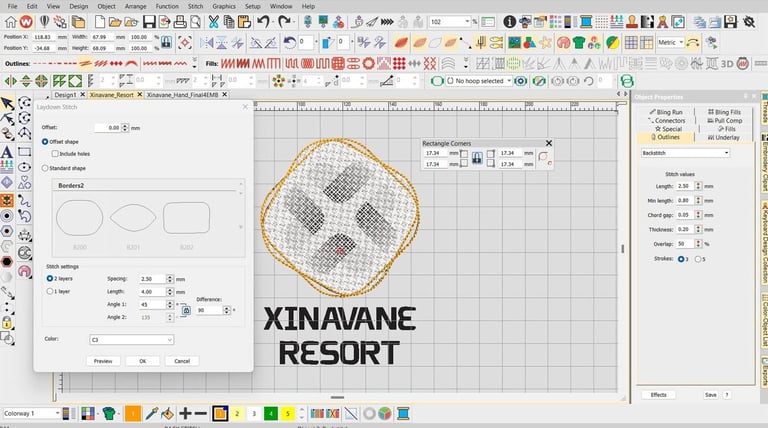The height and width of the screenshot is (428, 768).
Task: Click the Add color plus icon
Action: click(x=185, y=414)
